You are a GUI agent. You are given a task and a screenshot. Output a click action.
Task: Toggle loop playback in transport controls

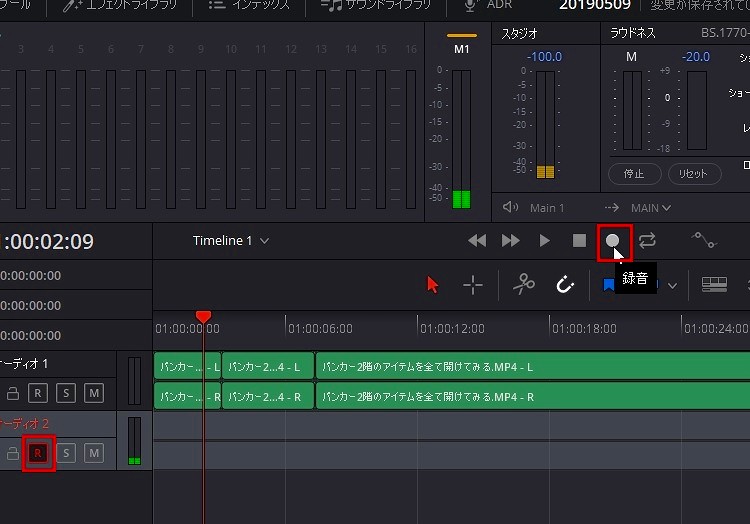[x=648, y=241]
